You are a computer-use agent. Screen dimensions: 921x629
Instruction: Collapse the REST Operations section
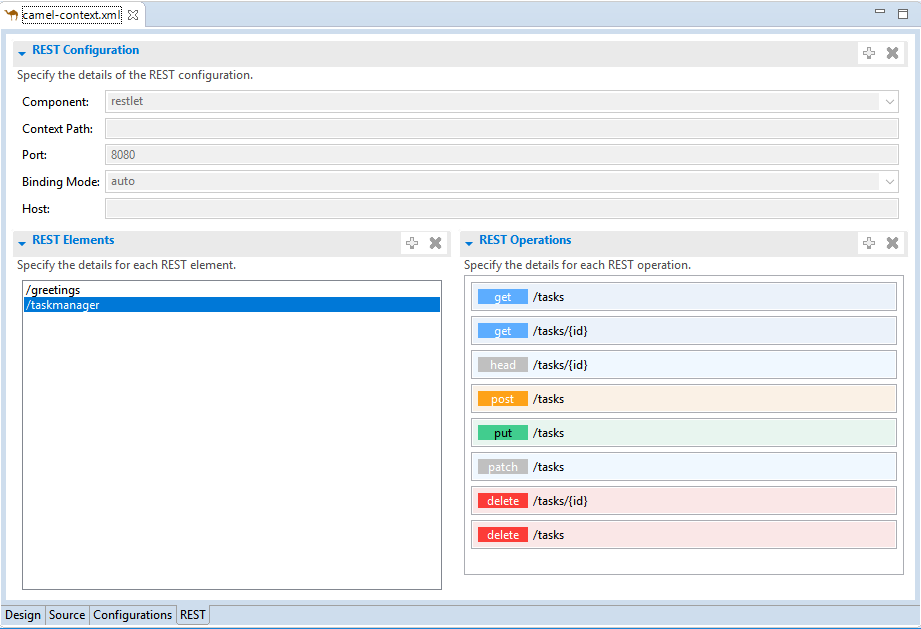click(469, 242)
